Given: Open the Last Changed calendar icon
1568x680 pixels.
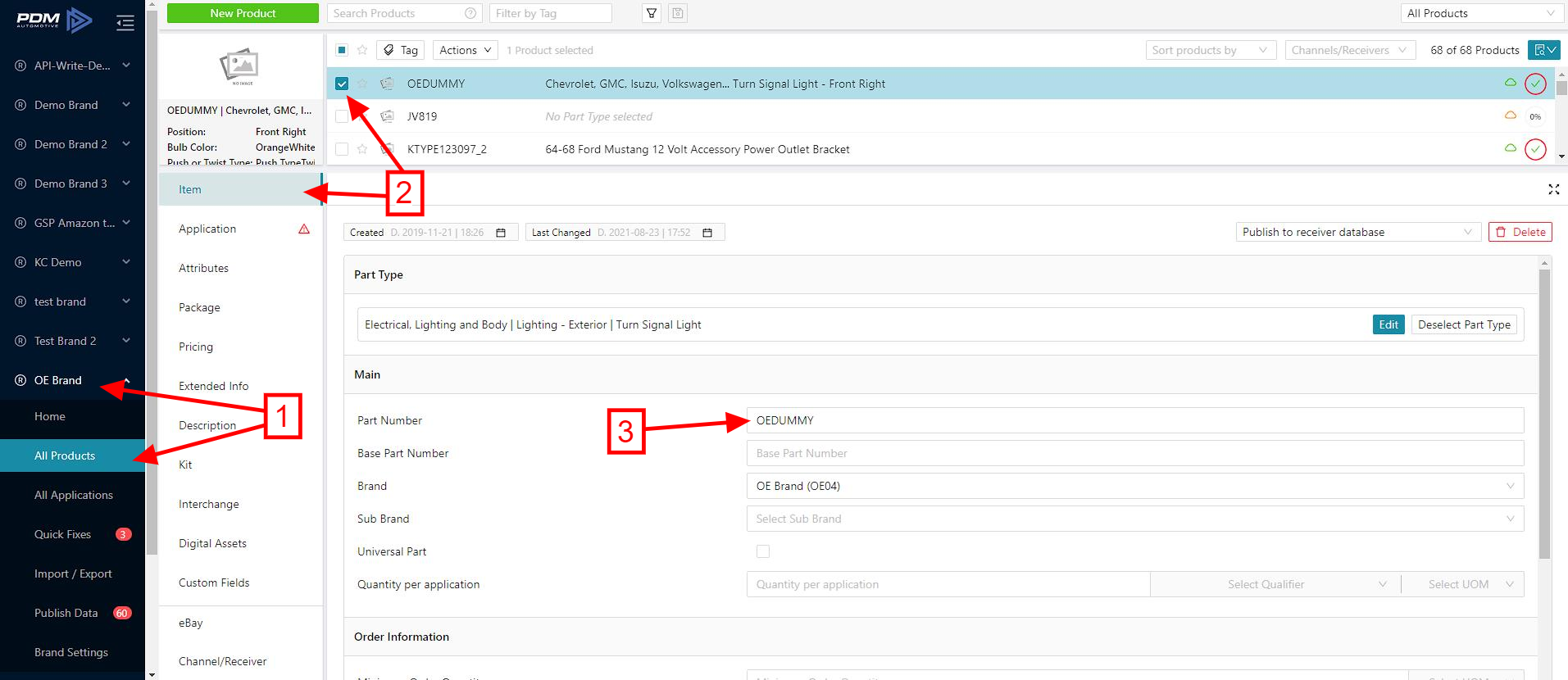Looking at the screenshot, I should [707, 233].
